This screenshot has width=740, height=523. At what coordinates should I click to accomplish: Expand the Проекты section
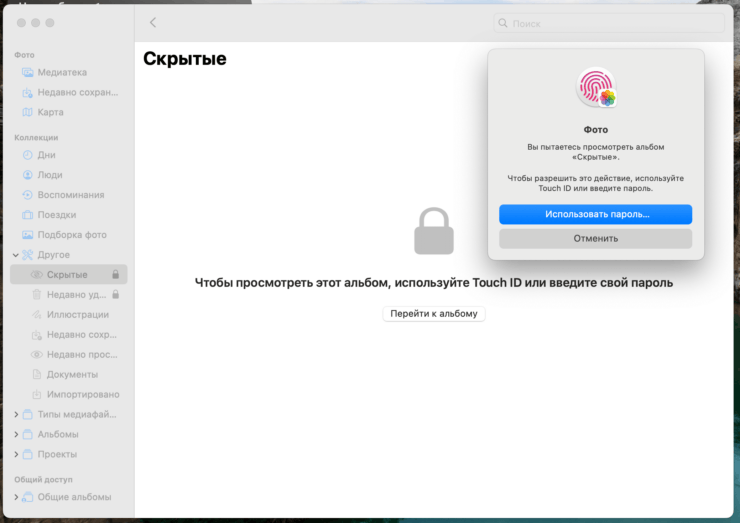click(x=16, y=455)
